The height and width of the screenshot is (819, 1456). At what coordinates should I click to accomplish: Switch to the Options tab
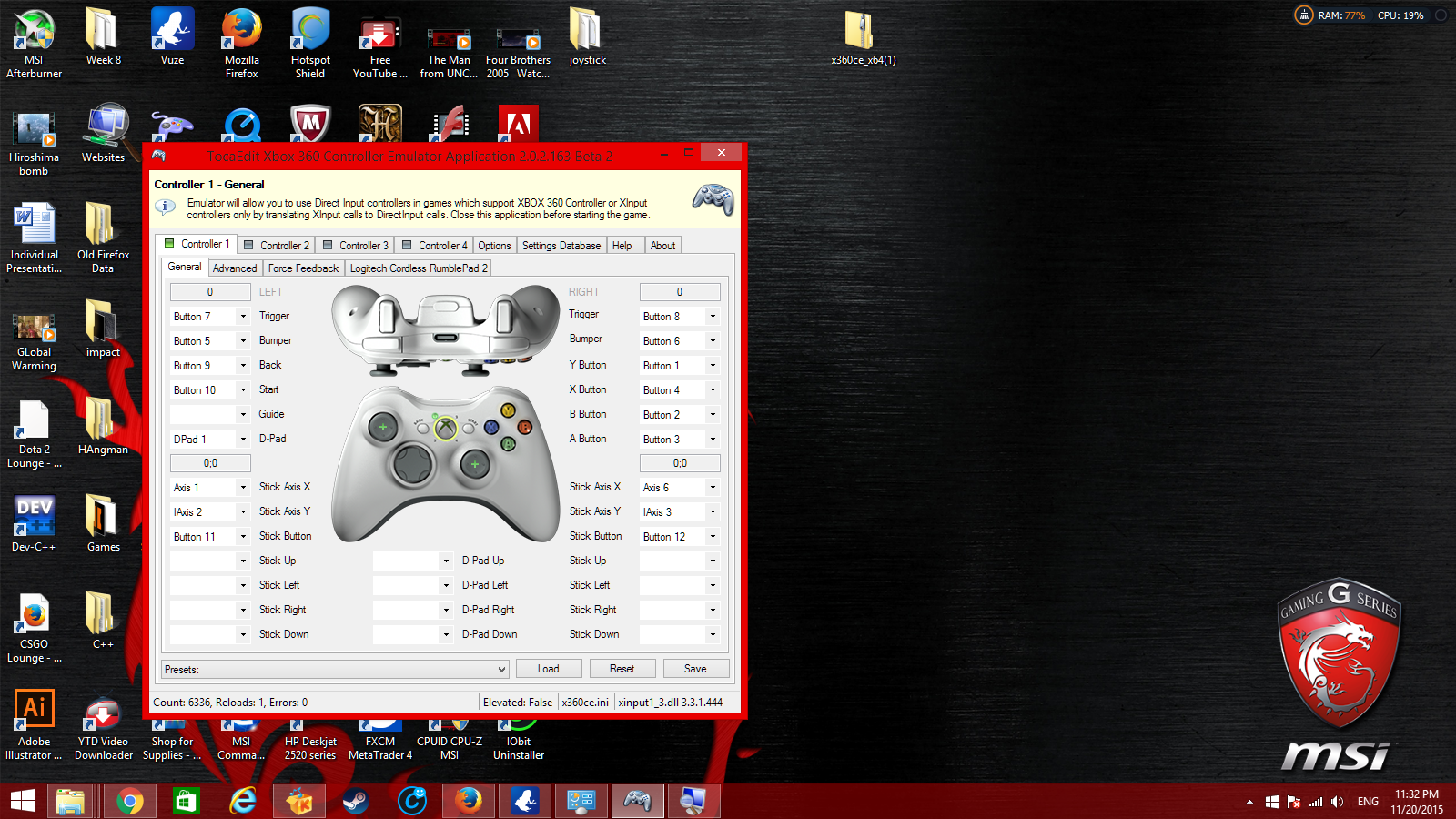[494, 245]
